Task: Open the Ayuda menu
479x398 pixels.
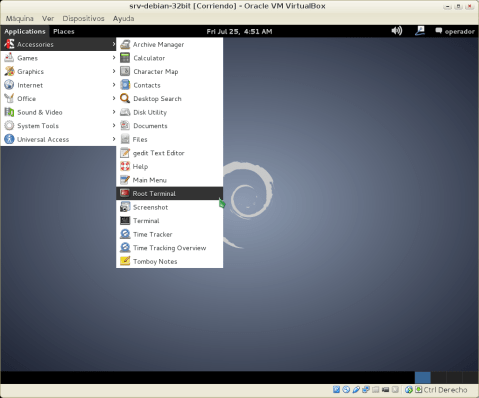Action: [x=123, y=18]
